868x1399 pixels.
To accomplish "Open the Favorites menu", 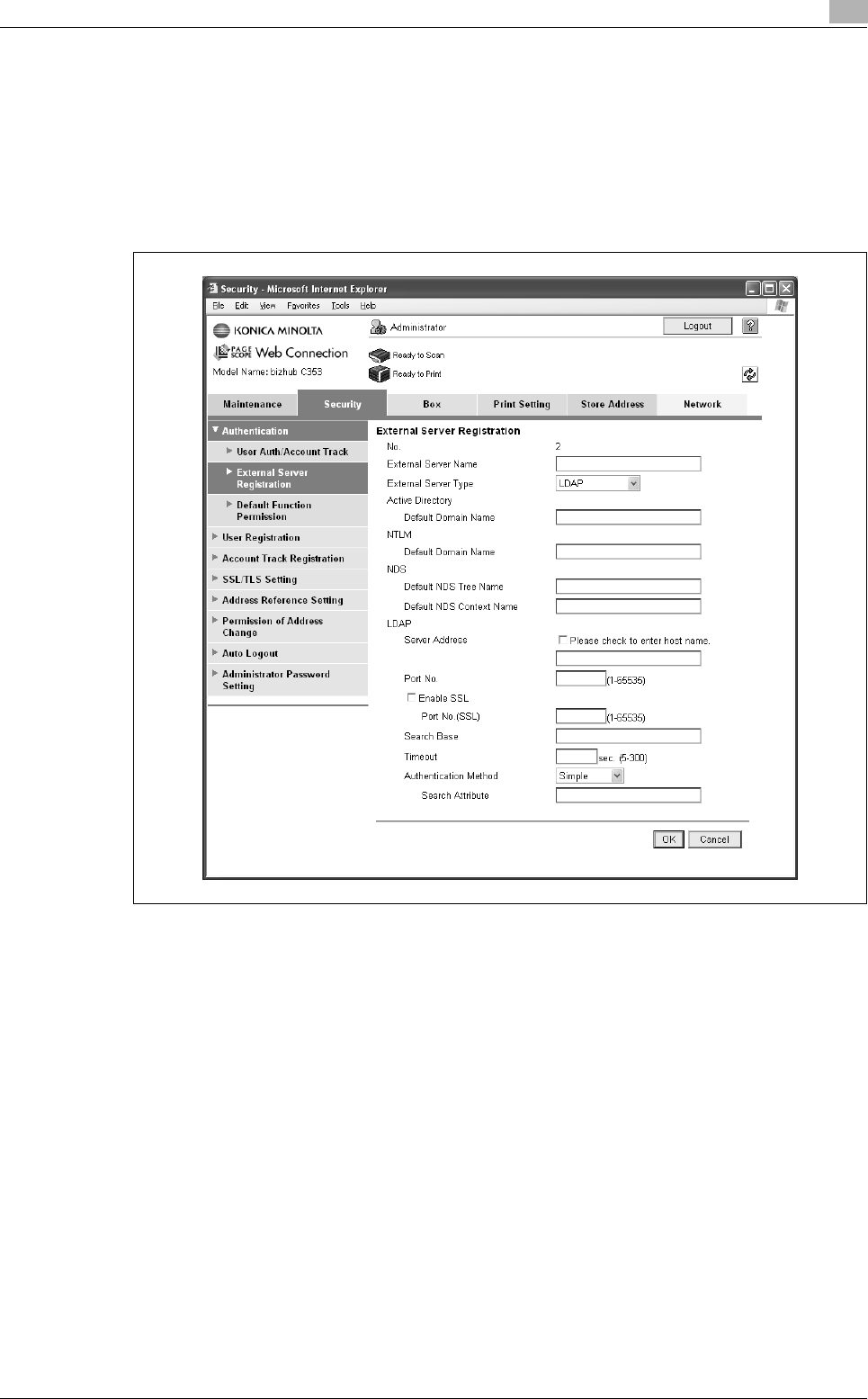I will 304,306.
